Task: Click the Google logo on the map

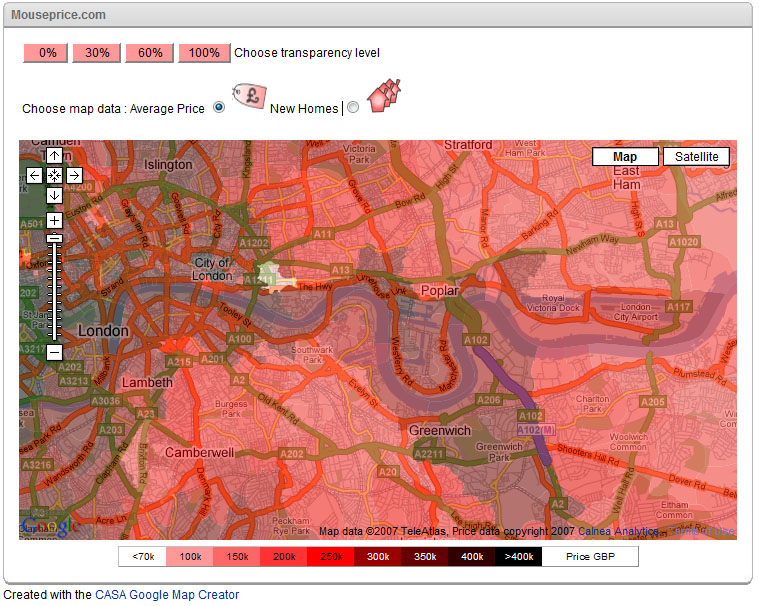Action: click(x=50, y=527)
